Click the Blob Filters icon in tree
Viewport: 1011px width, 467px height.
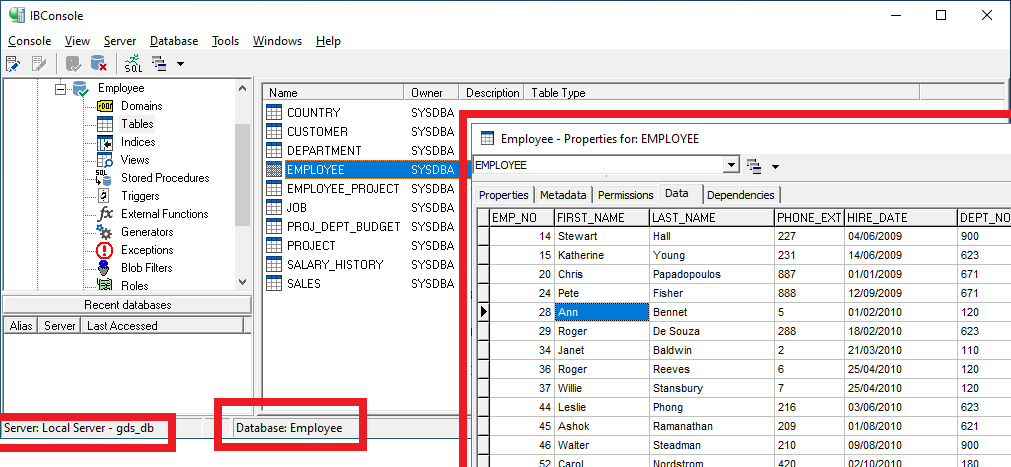(x=104, y=268)
